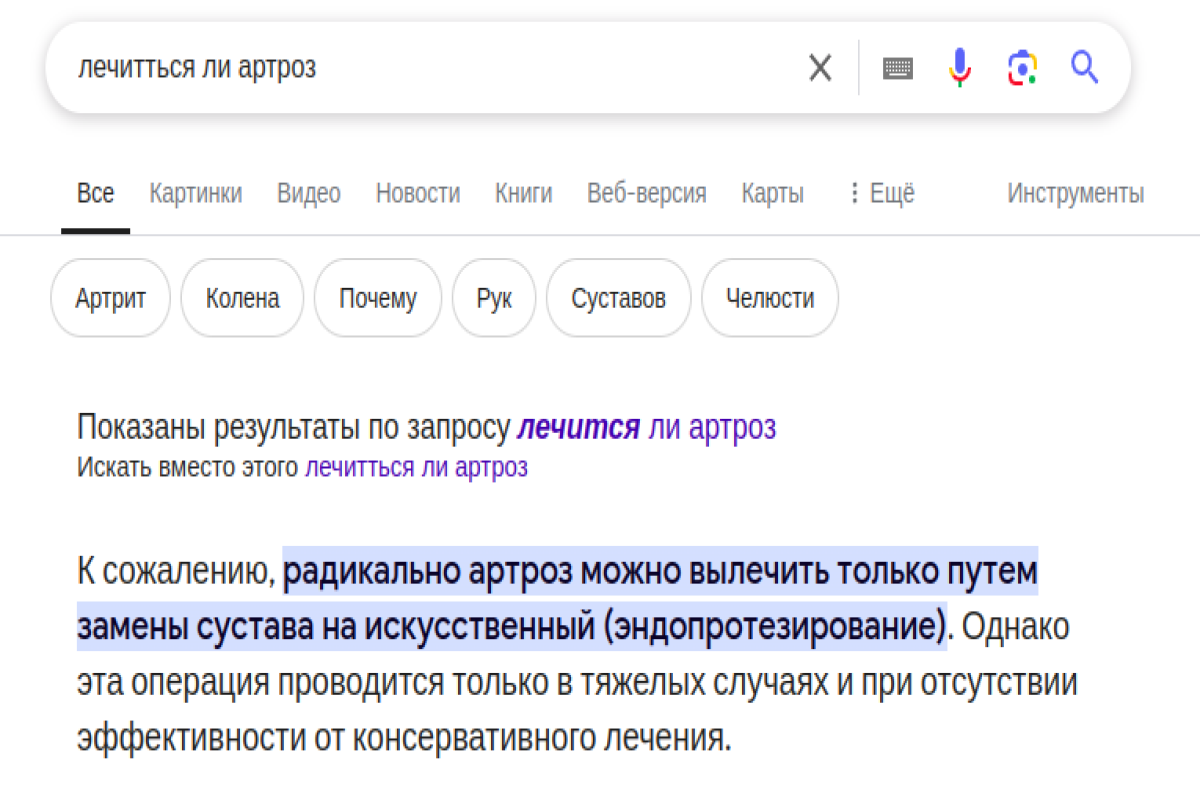Open the Веб-версия tab
The width and height of the screenshot is (1200, 800).
(x=647, y=193)
